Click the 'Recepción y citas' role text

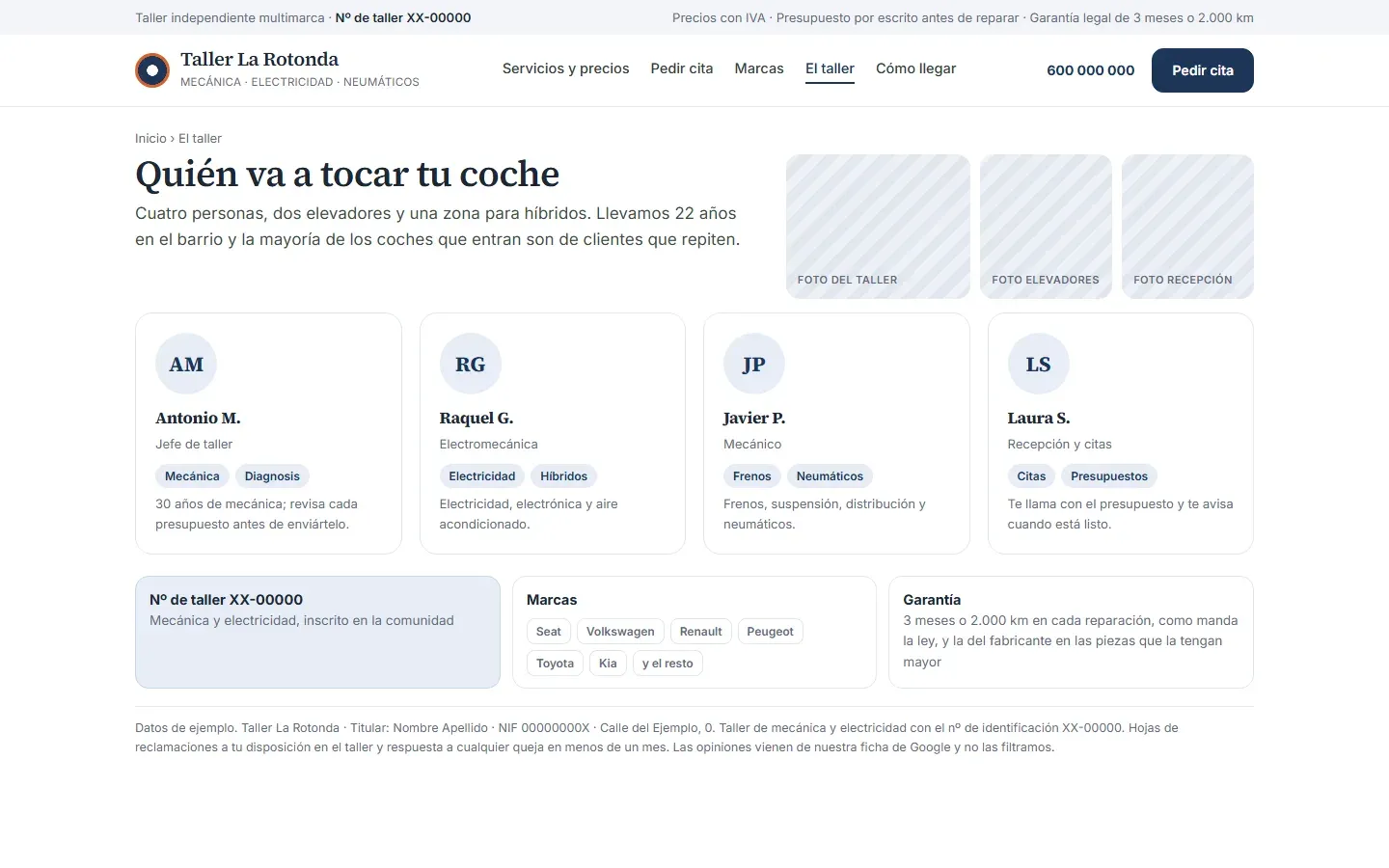click(1060, 445)
